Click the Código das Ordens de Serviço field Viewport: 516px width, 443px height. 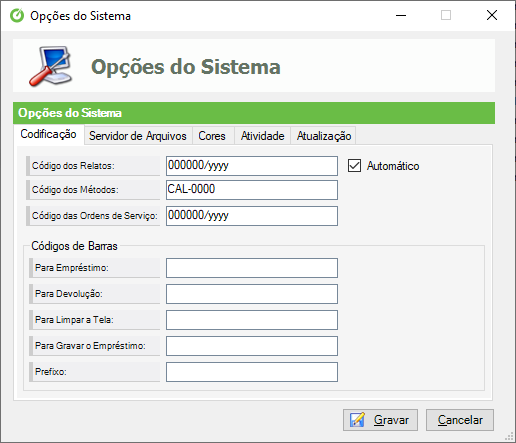252,216
